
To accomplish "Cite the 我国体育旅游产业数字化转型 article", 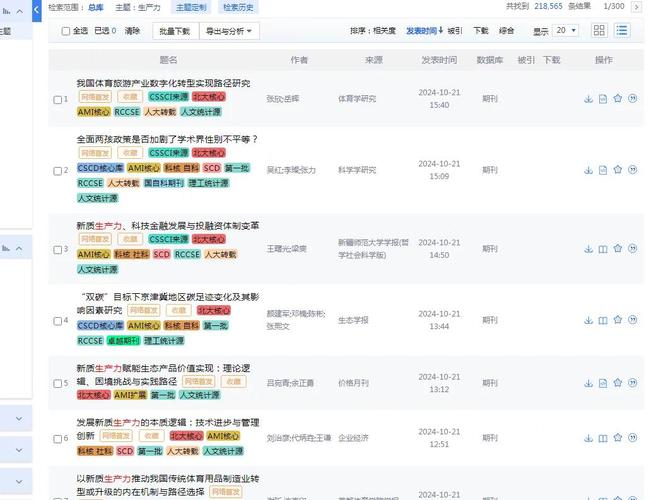I will coord(632,99).
